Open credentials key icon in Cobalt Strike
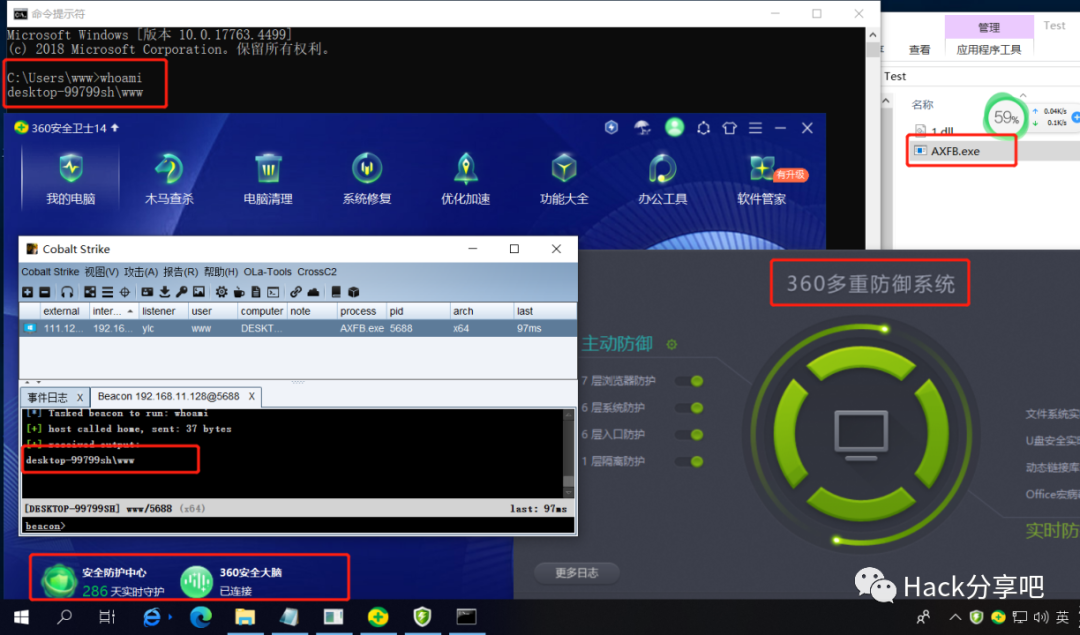 (x=181, y=292)
